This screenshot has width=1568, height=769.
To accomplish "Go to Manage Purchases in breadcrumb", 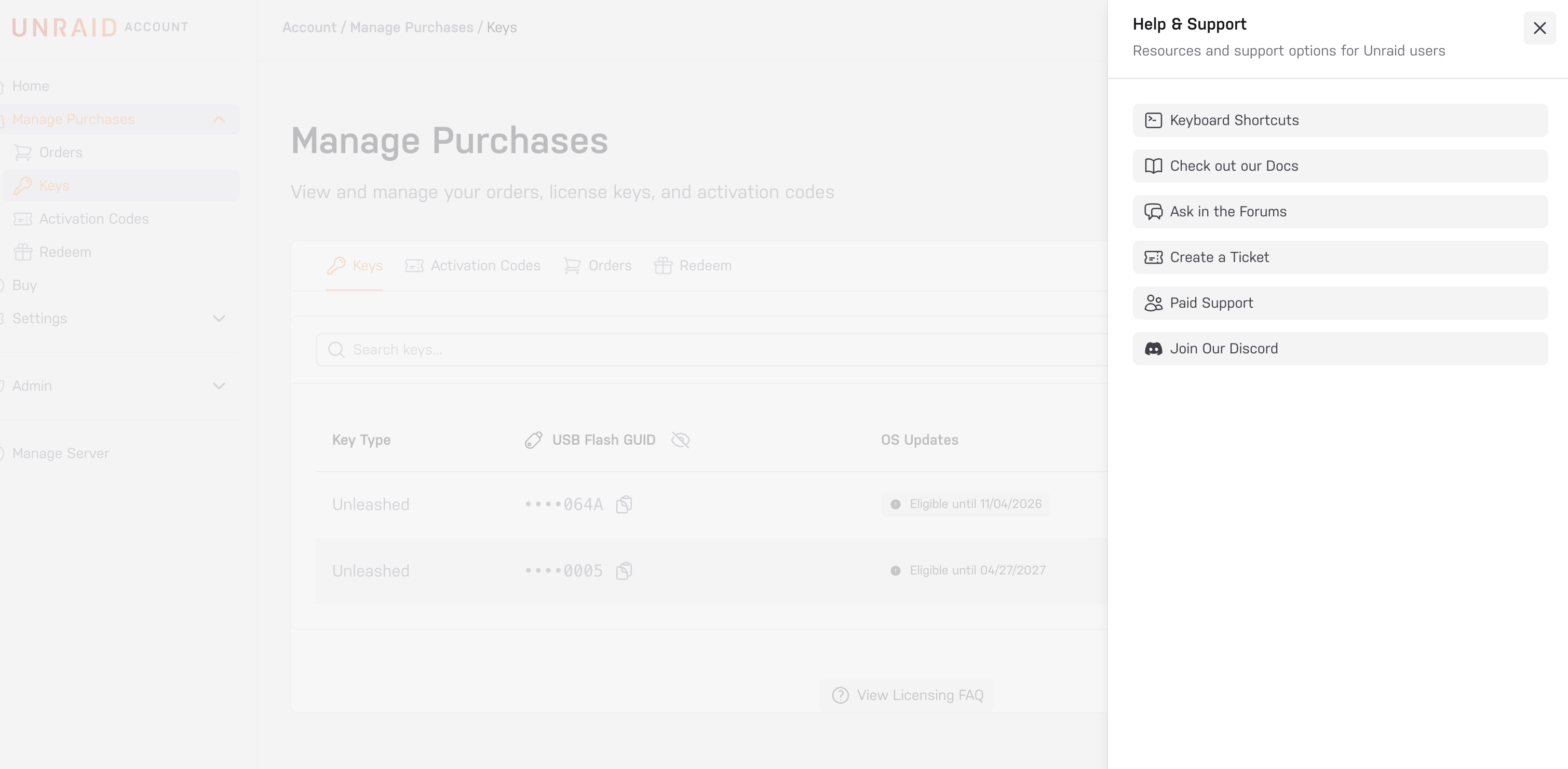I will point(412,28).
